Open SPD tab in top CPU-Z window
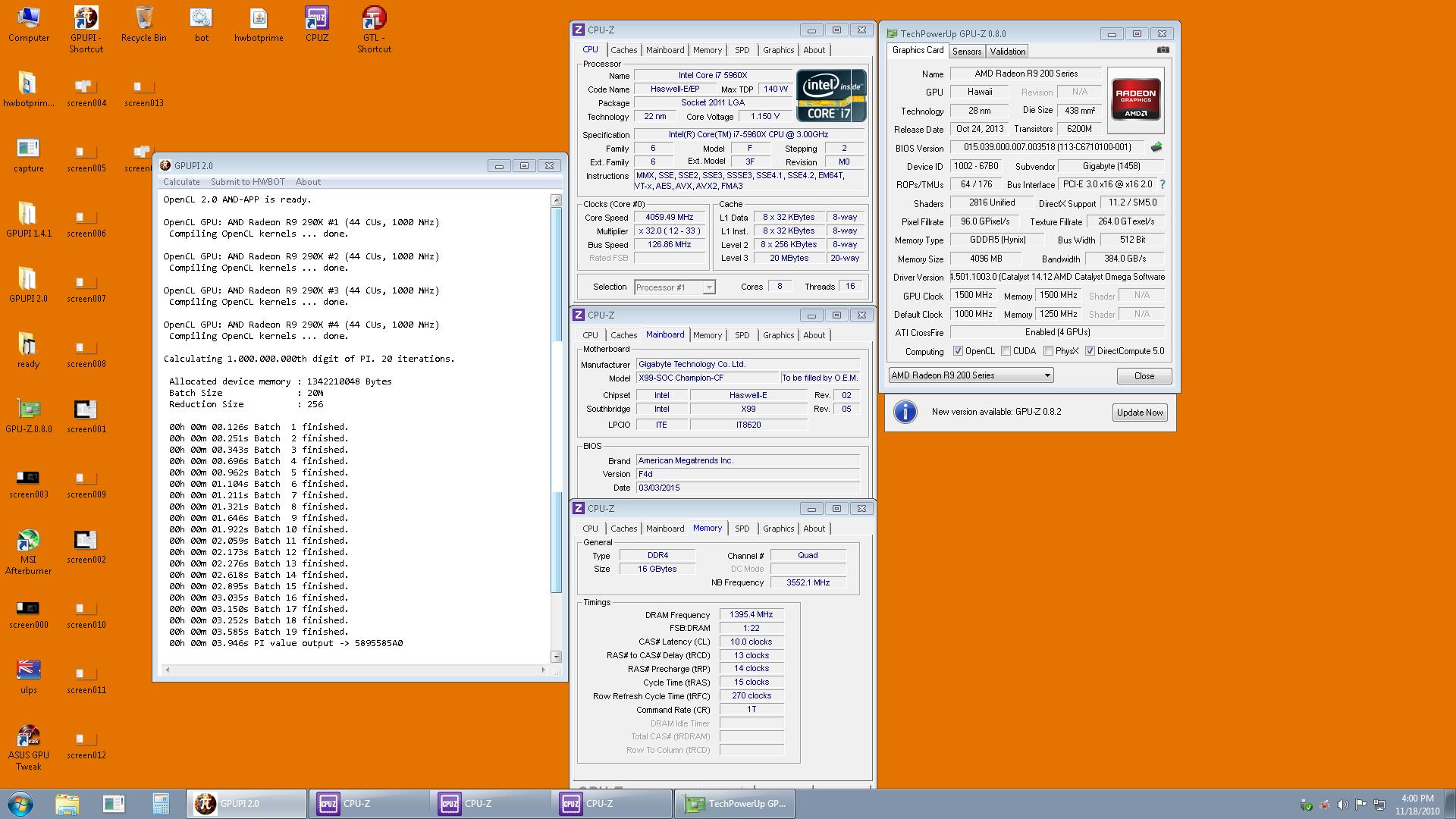 [x=742, y=50]
